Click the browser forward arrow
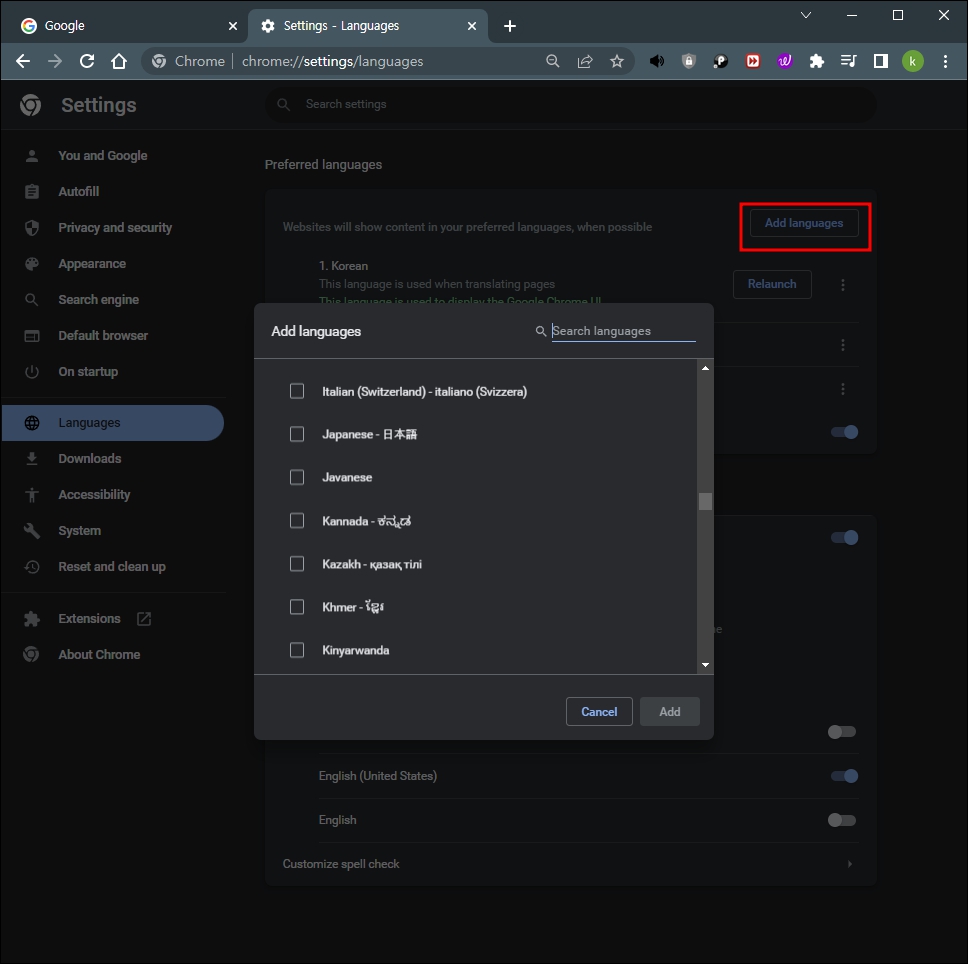The height and width of the screenshot is (964, 968). [55, 61]
